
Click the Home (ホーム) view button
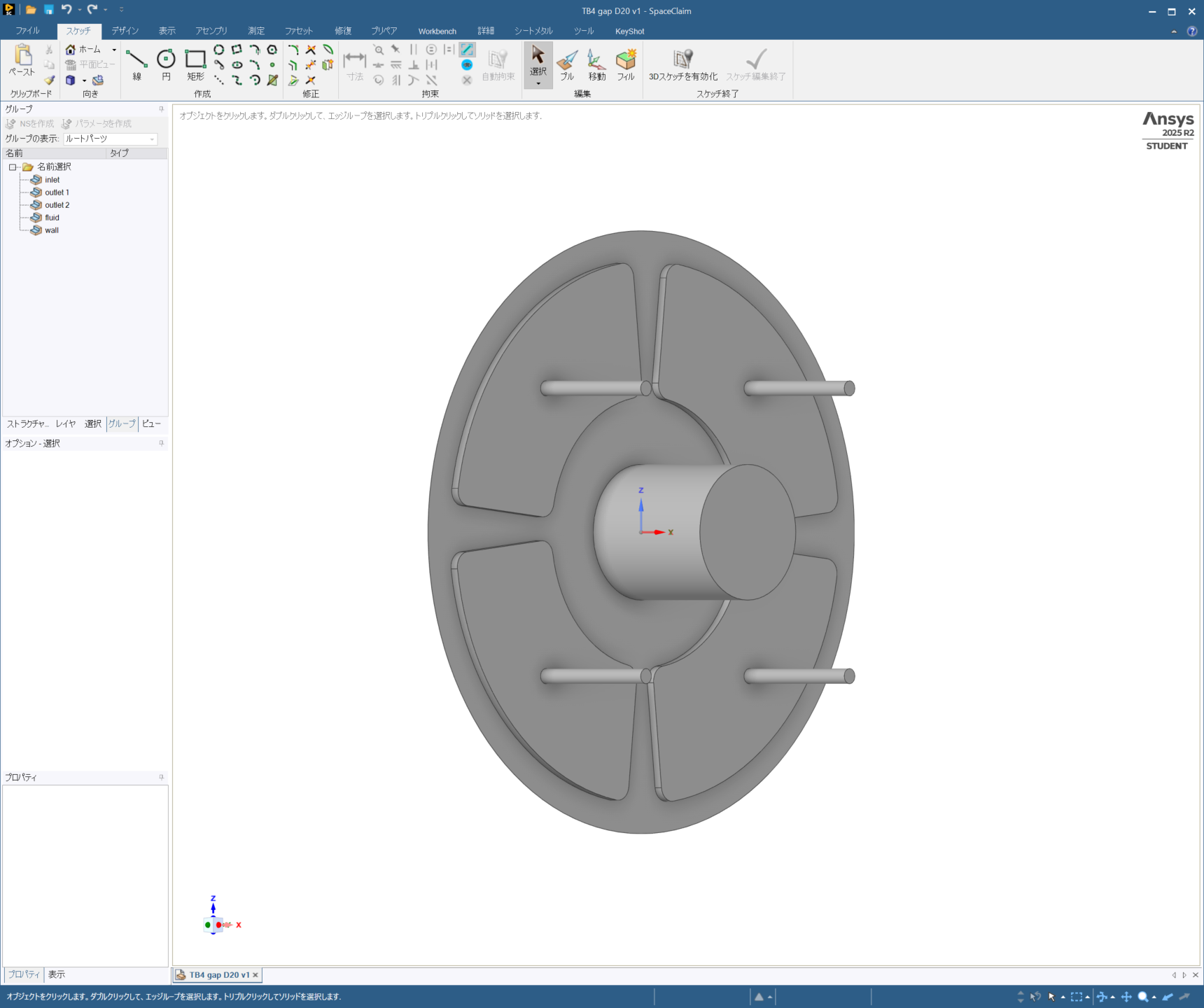tap(84, 50)
